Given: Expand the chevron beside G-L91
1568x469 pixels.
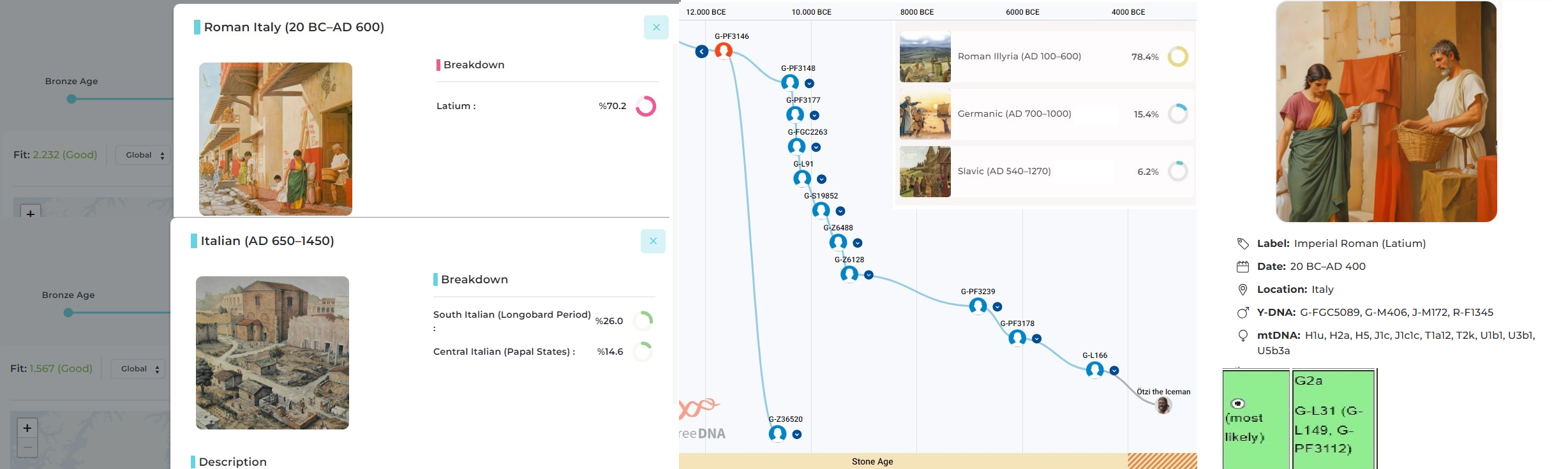Looking at the screenshot, I should click(x=822, y=179).
